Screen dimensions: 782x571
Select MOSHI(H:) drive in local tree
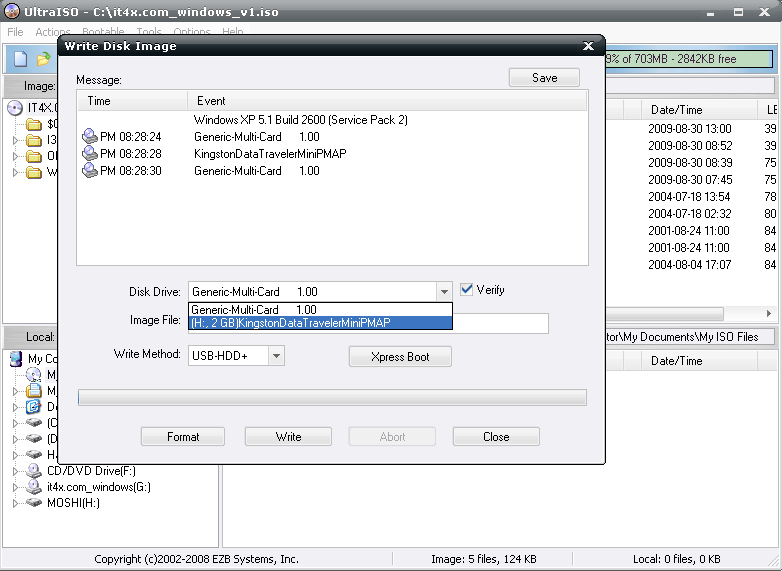[73, 503]
